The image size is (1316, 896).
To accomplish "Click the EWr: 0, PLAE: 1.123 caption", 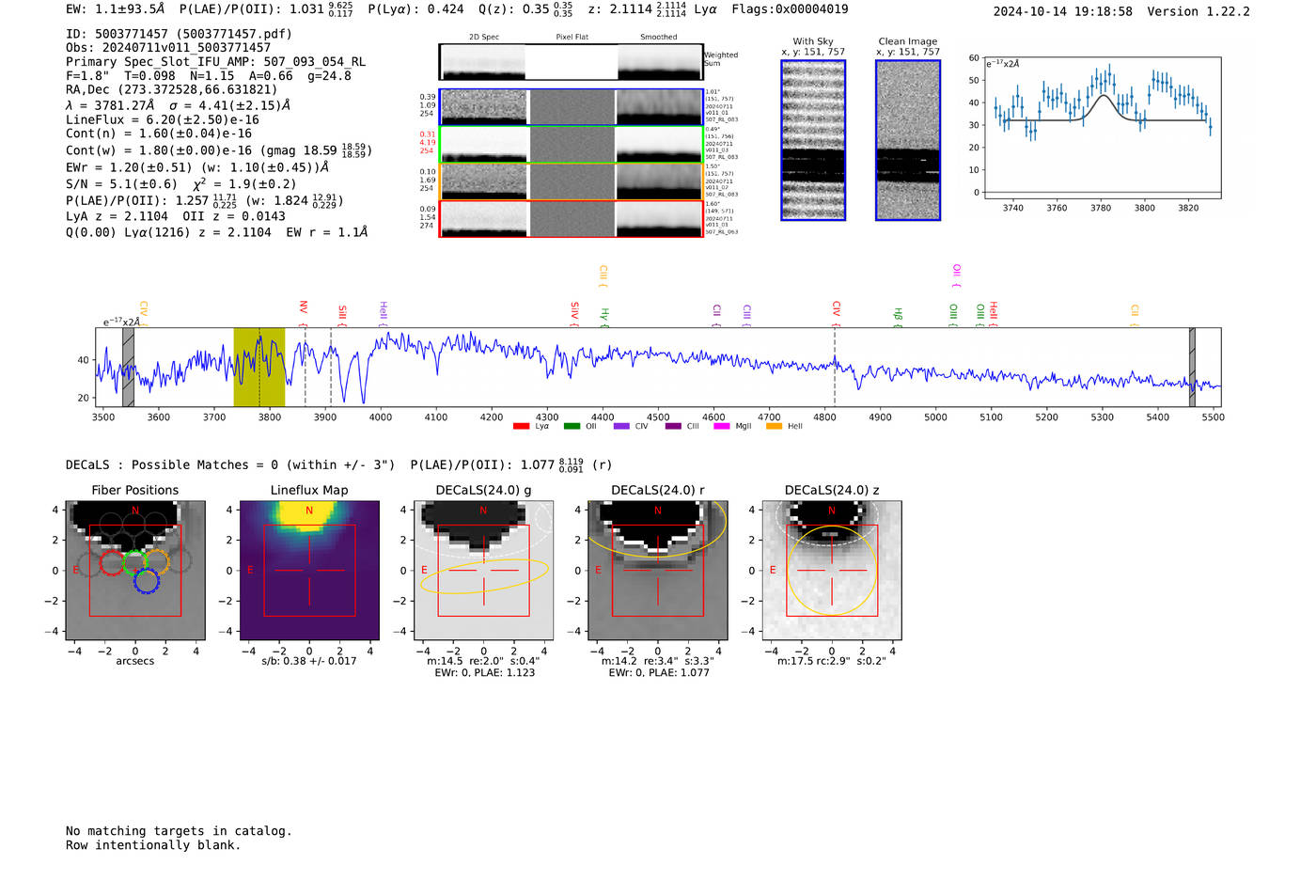I will [484, 672].
